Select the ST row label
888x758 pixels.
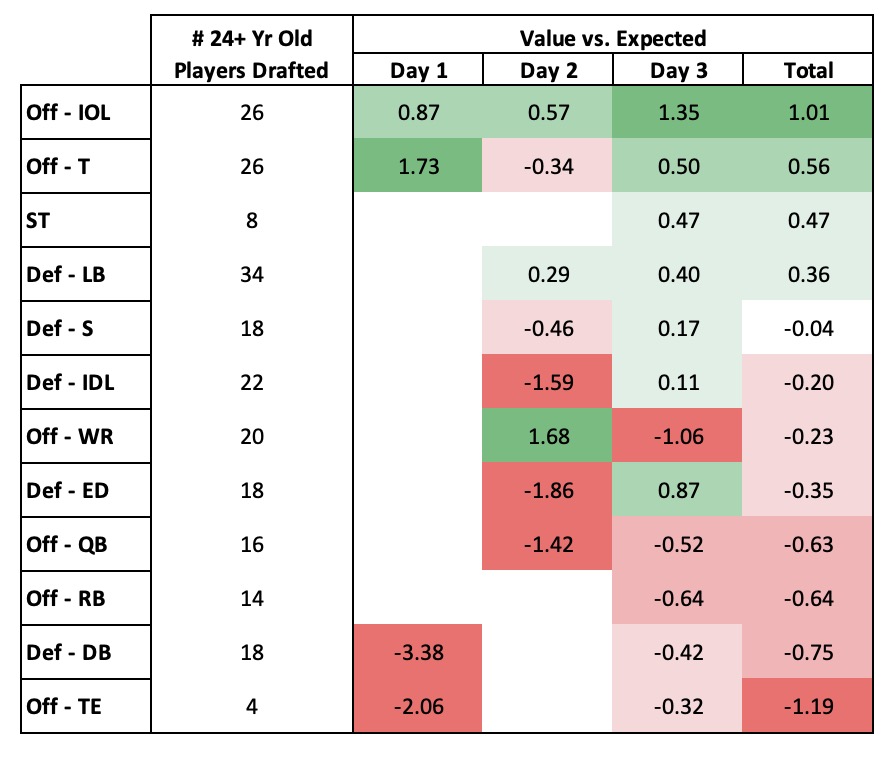tap(38, 219)
